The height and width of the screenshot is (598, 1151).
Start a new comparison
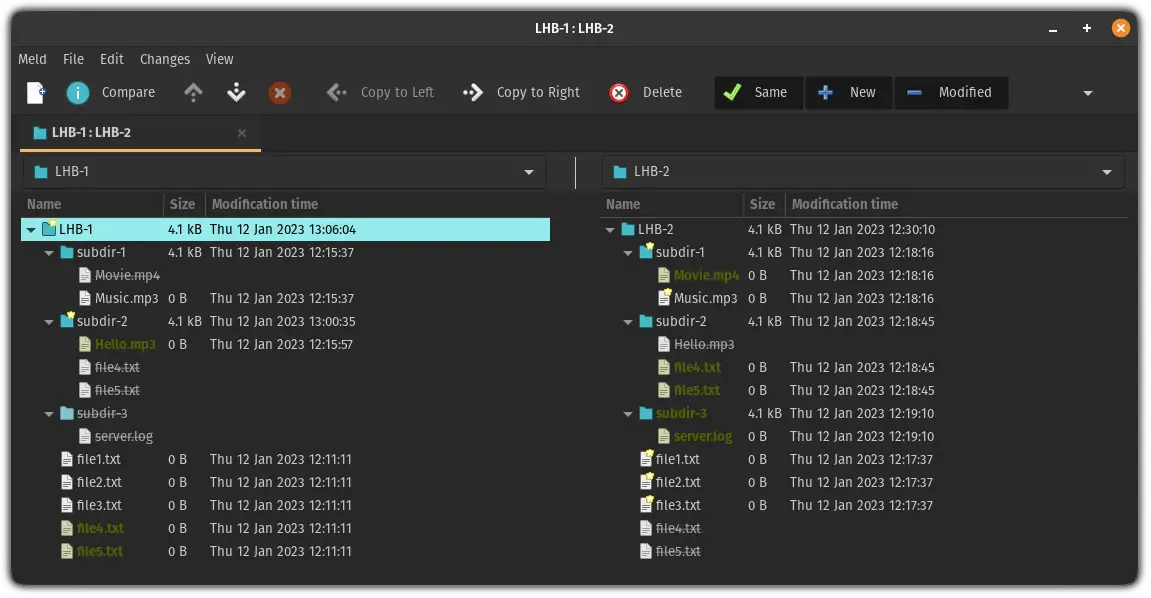[x=35, y=92]
